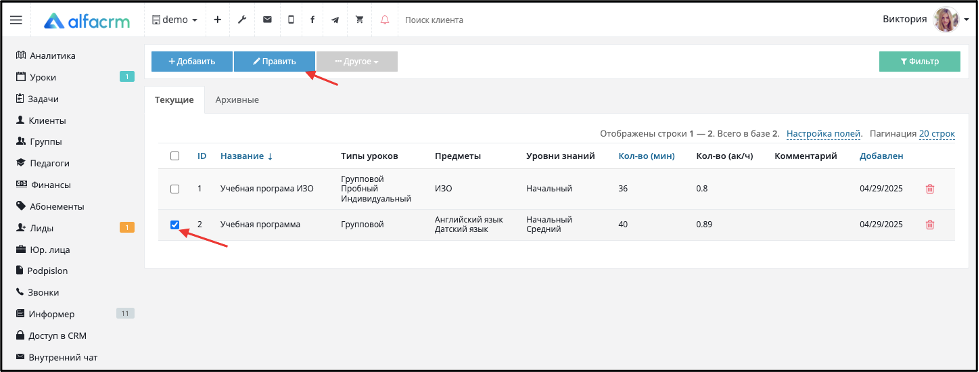Click the Telegram paper plane icon

335,20
